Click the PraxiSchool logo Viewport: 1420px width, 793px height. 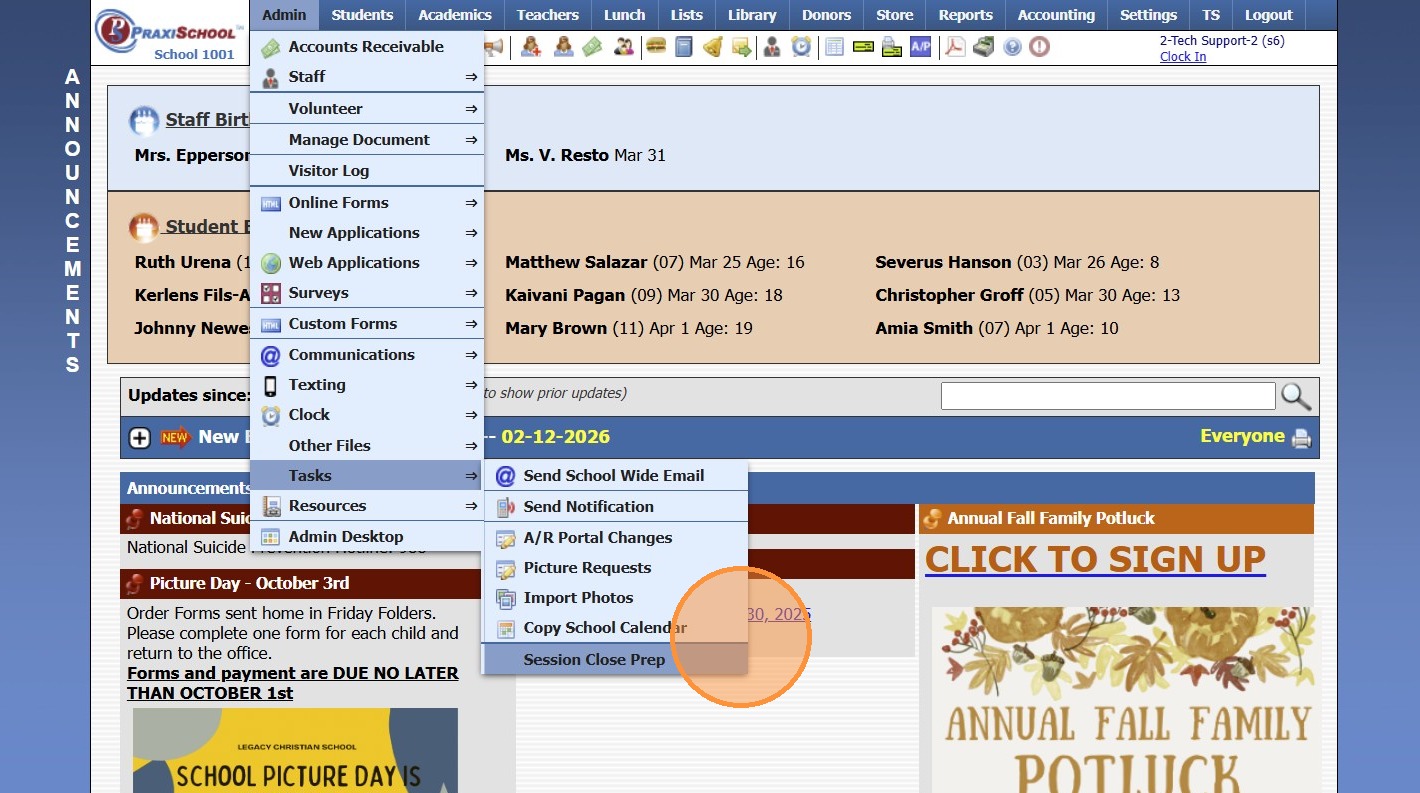click(x=168, y=33)
